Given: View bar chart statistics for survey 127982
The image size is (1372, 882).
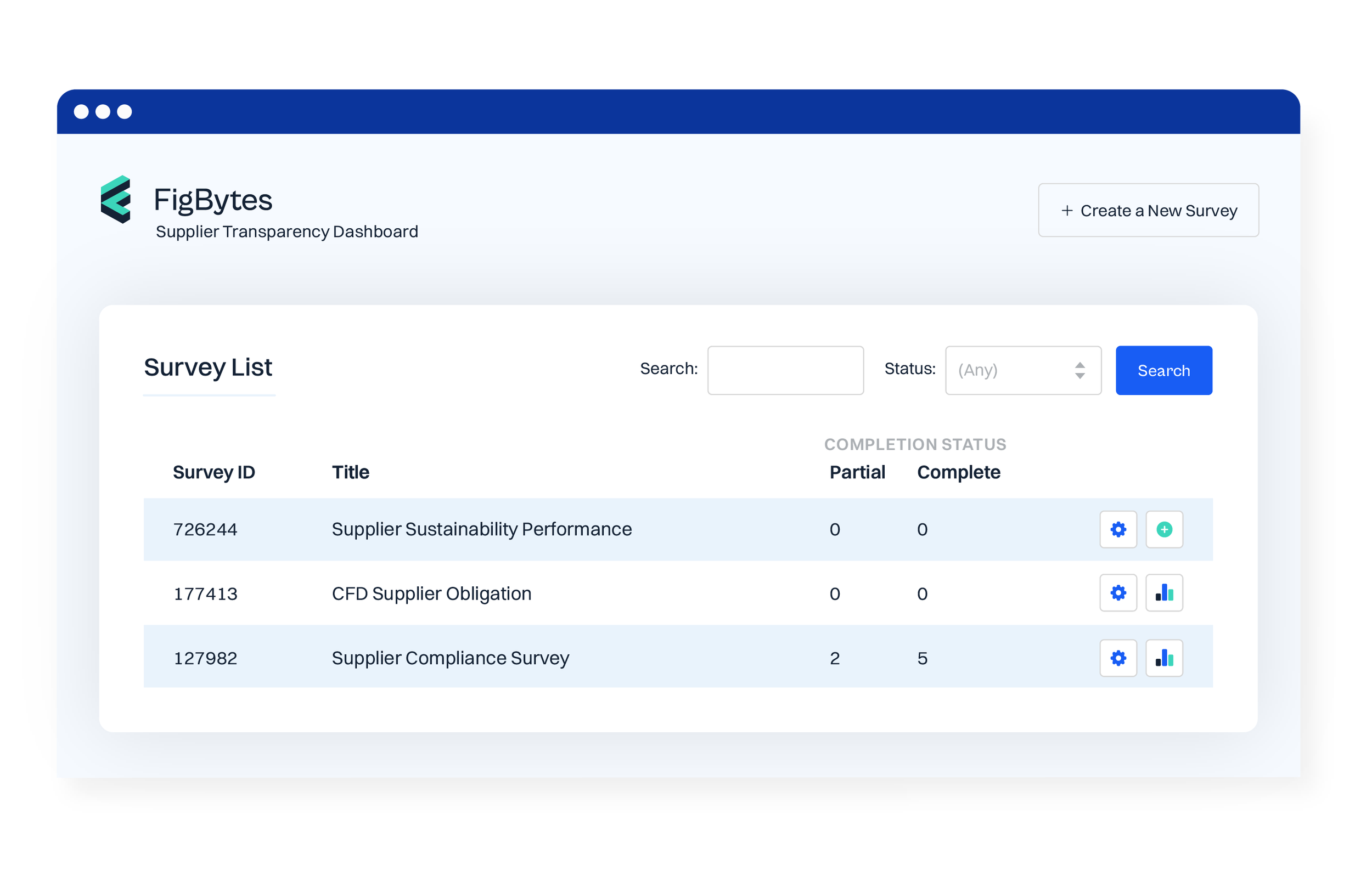Looking at the screenshot, I should click(1163, 658).
